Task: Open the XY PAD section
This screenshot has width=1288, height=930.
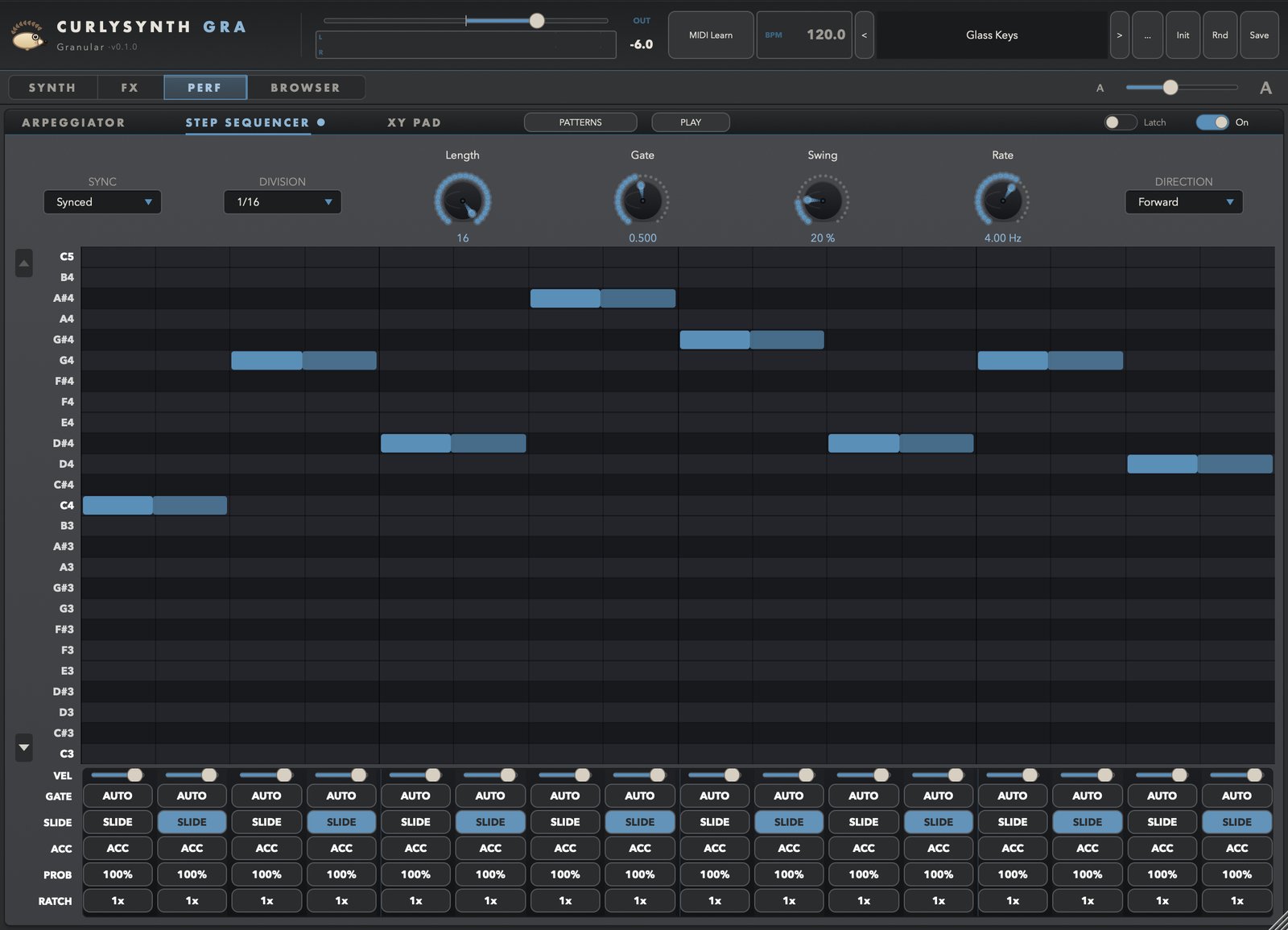Action: (414, 122)
